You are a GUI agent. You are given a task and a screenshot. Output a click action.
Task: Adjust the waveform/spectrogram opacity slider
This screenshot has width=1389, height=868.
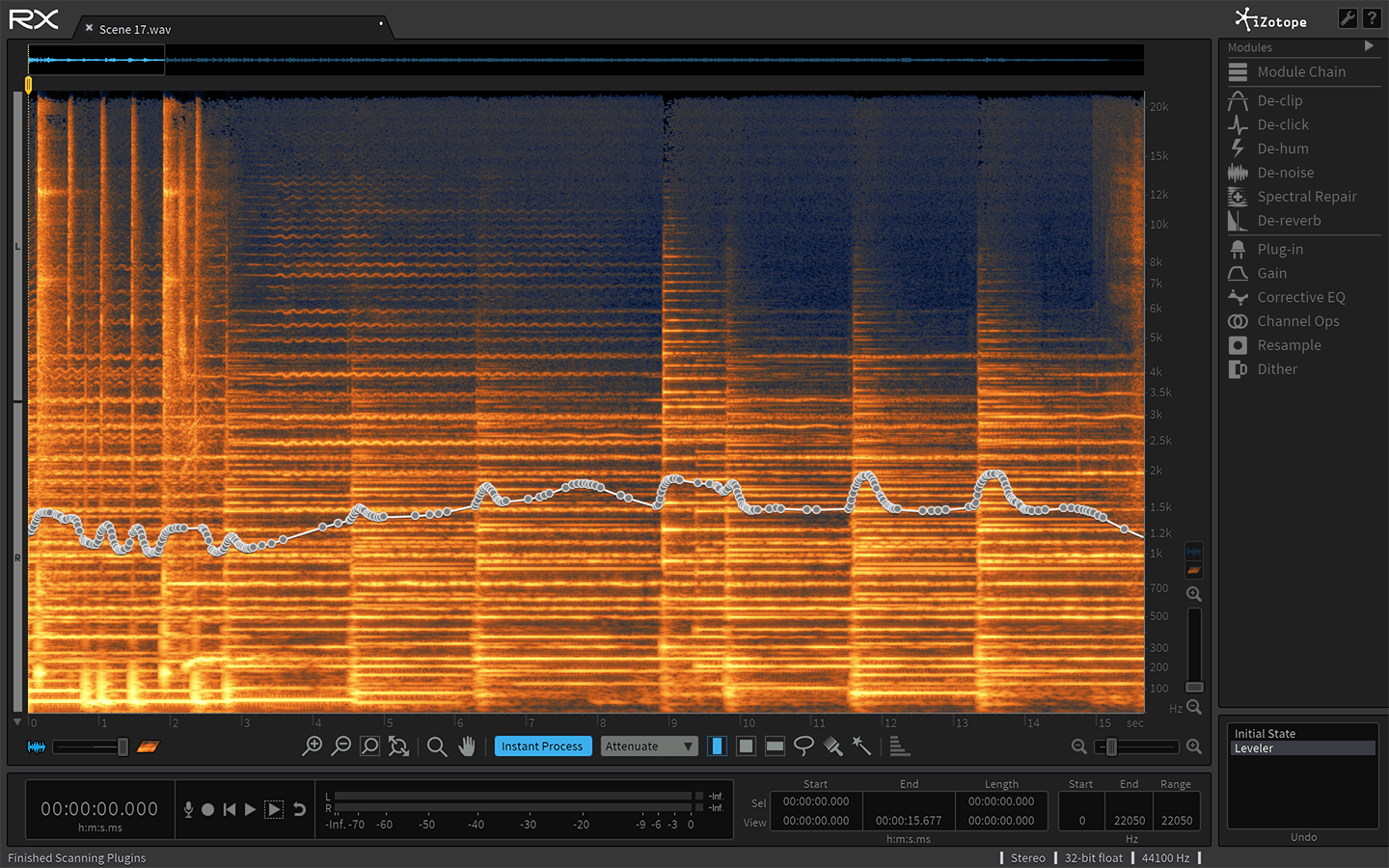123,746
